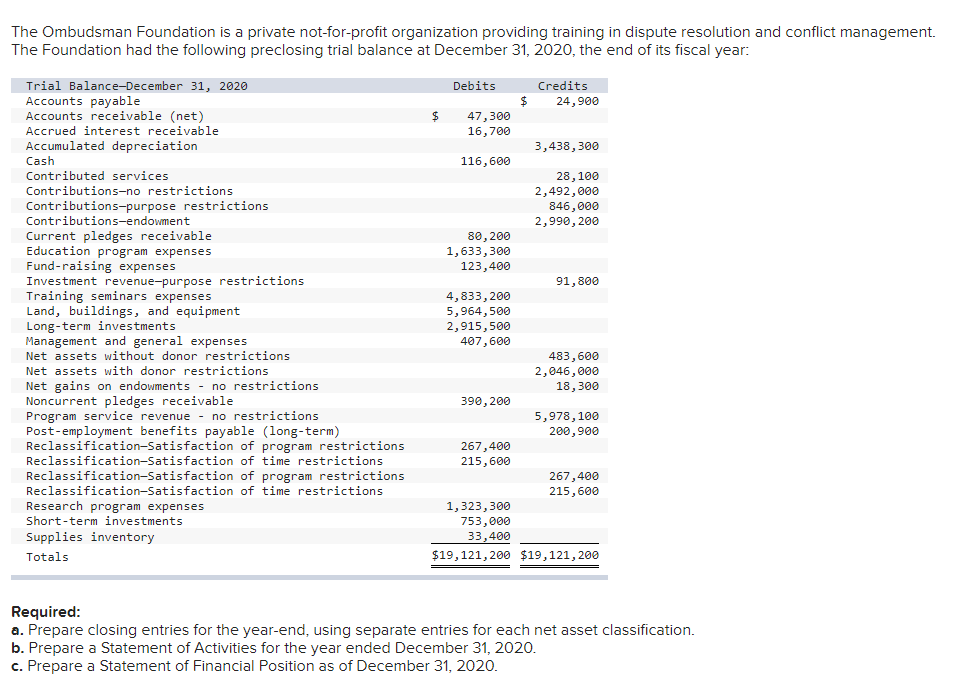Viewport: 957px width, 684px height.
Task: Select the 18,300 credit amount
Action: click(x=577, y=386)
